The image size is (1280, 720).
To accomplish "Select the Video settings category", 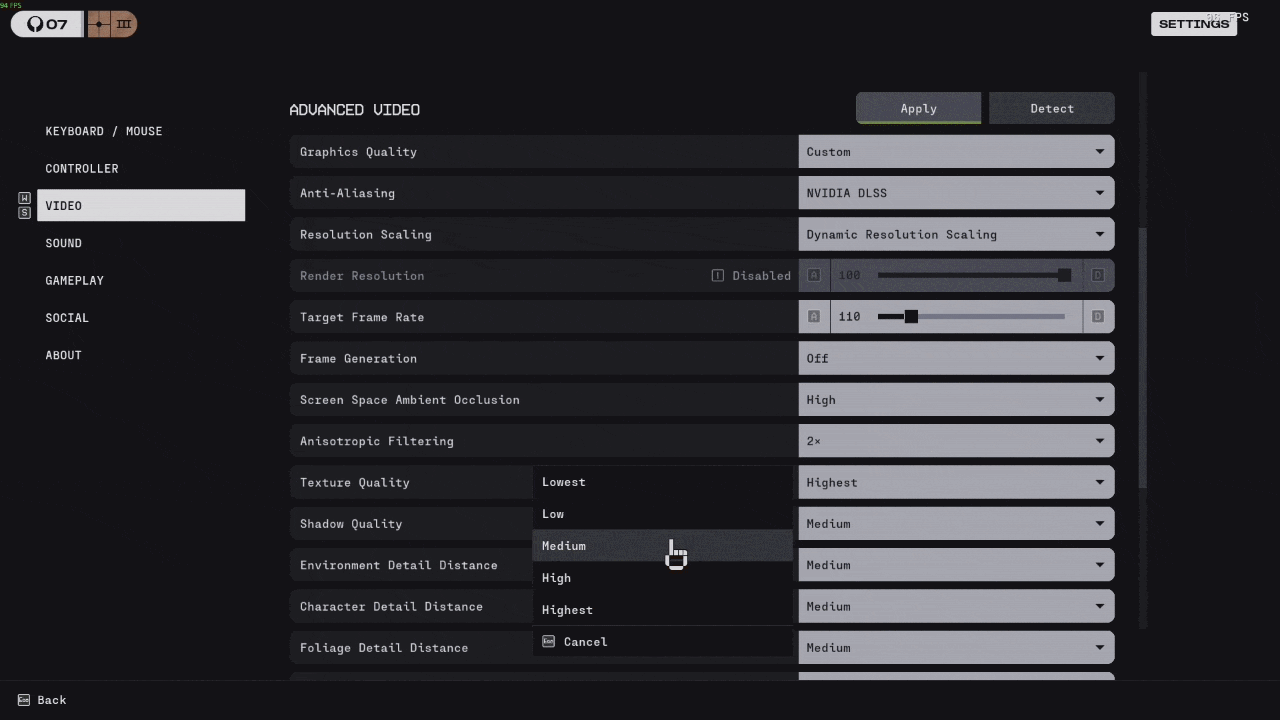I will point(141,205).
